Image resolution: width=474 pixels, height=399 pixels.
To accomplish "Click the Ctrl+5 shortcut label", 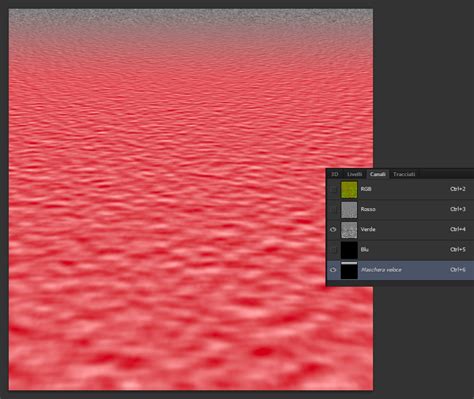I will click(458, 249).
